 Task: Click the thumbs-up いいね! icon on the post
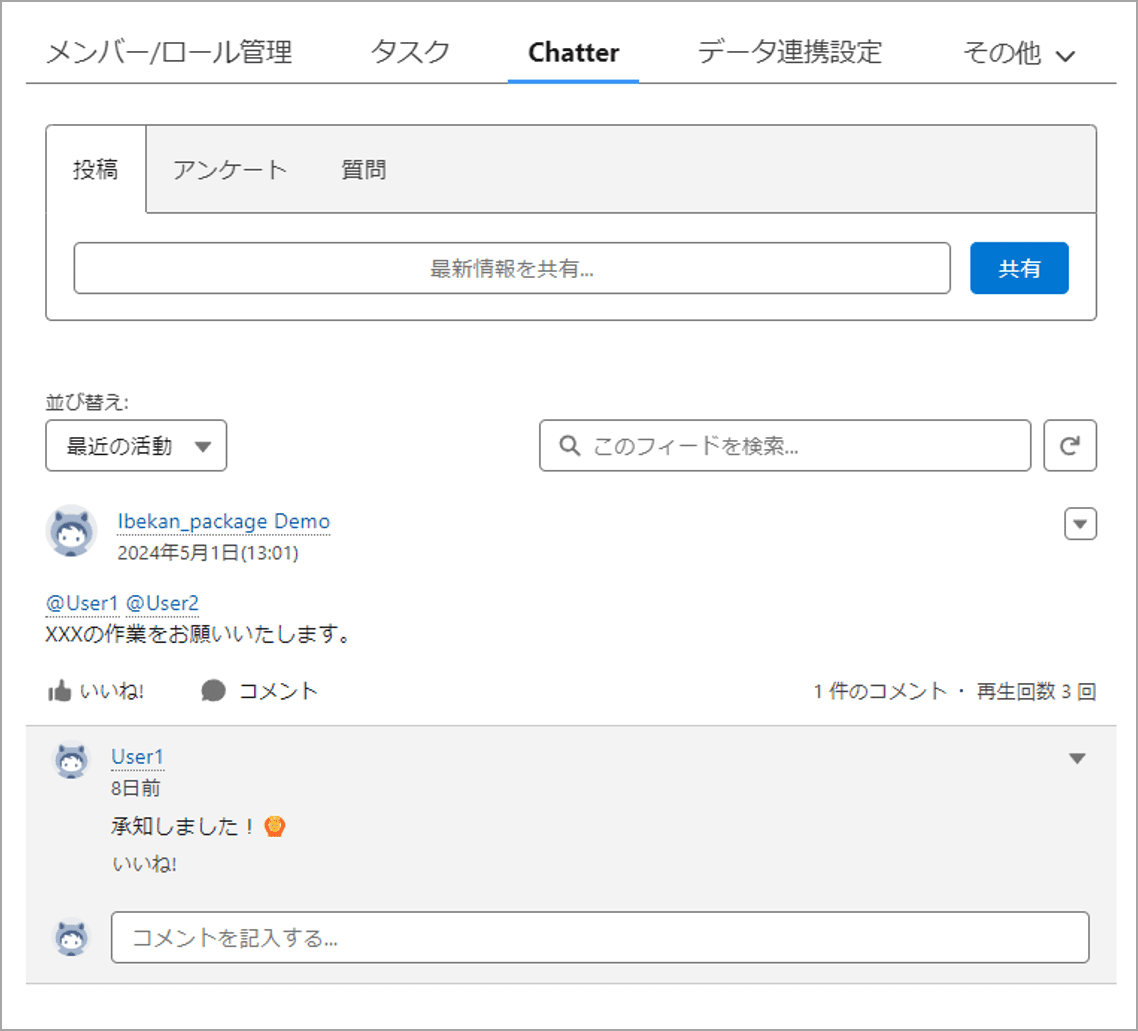click(x=59, y=691)
